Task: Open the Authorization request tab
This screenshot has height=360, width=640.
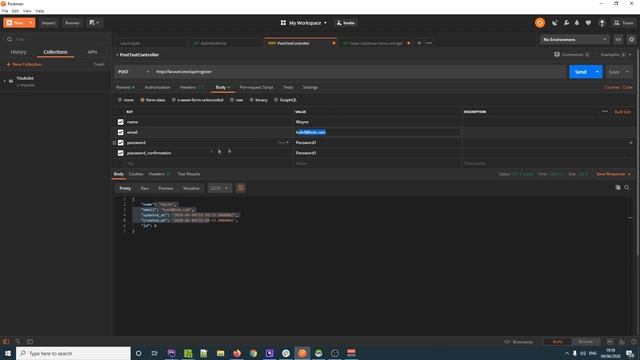Action: [157, 87]
